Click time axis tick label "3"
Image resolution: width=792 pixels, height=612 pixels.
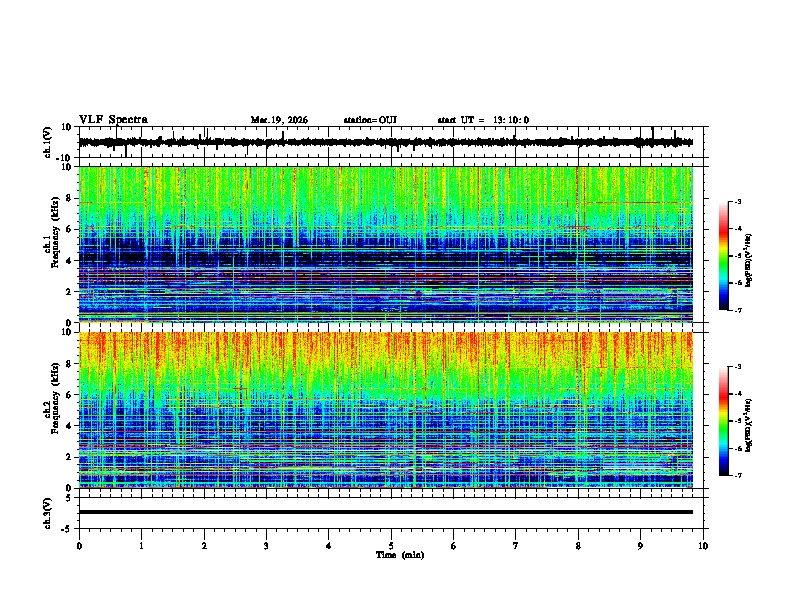click(266, 546)
